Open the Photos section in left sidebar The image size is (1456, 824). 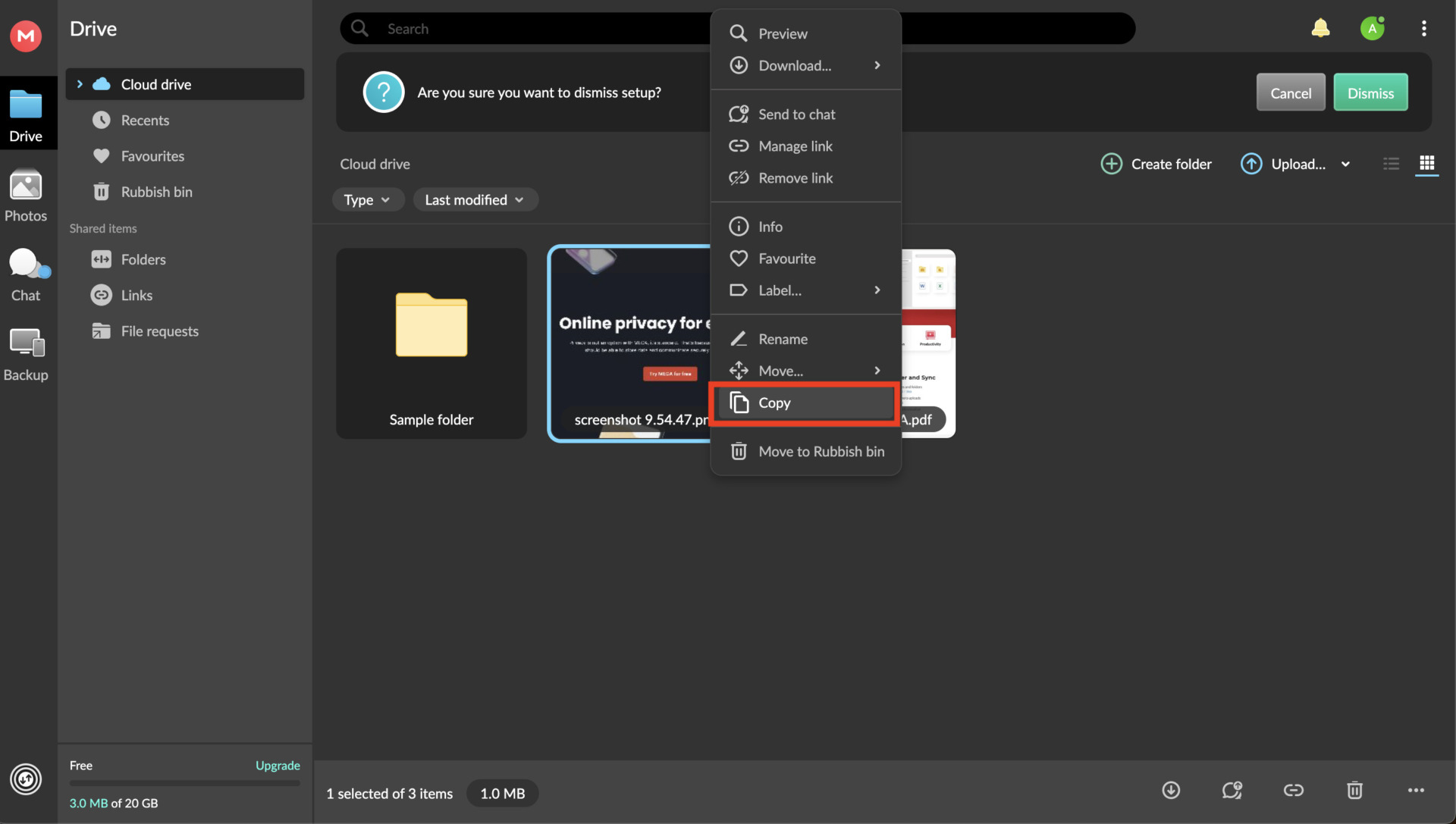tap(26, 196)
